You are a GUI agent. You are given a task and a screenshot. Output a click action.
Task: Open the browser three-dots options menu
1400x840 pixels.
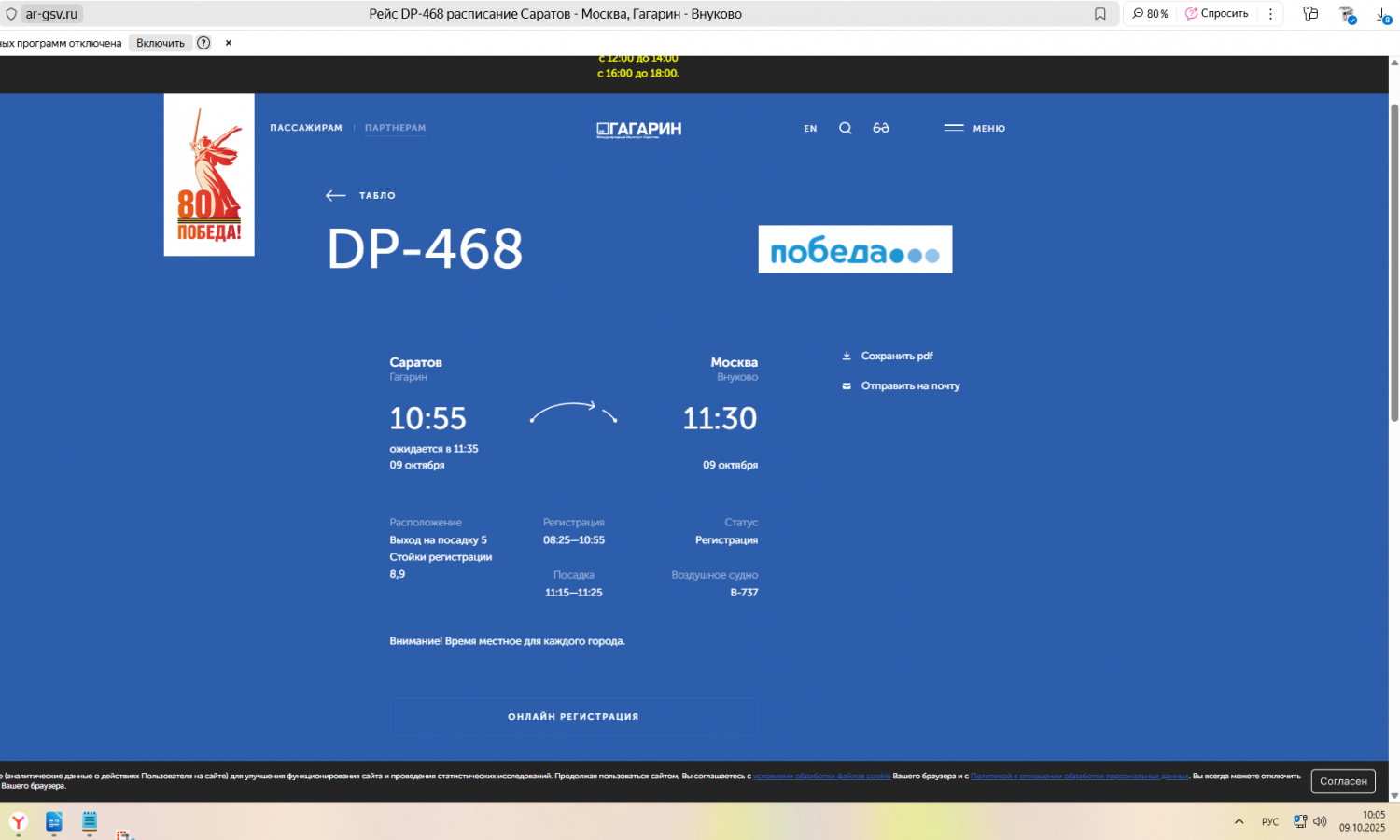click(x=1270, y=14)
